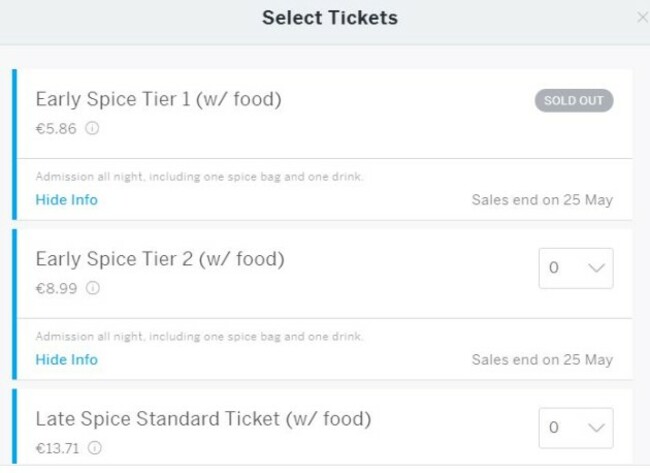Click info icon beside €8.99 price
Image resolution: width=650 pixels, height=473 pixels.
93,288
